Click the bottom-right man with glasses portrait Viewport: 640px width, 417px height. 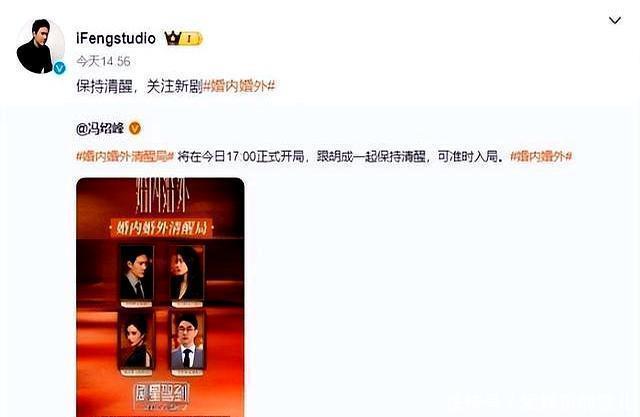[187, 343]
